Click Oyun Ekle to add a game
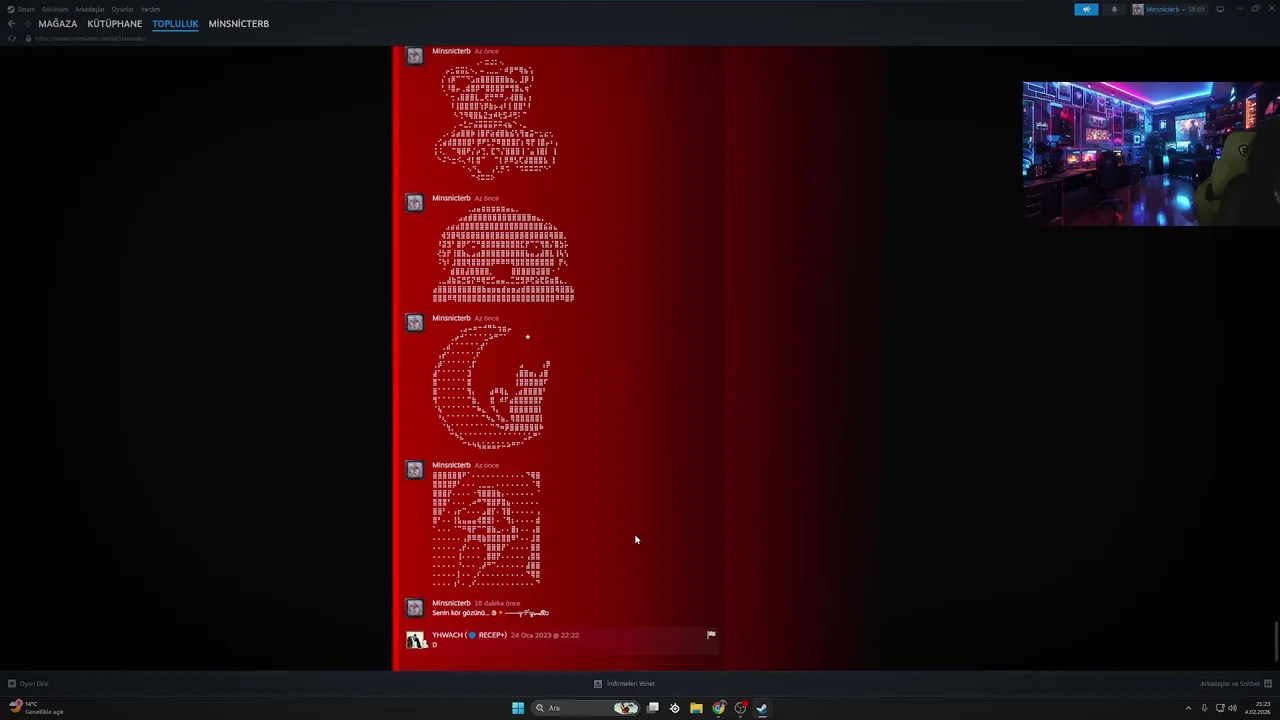This screenshot has width=1280, height=720. tap(28, 684)
